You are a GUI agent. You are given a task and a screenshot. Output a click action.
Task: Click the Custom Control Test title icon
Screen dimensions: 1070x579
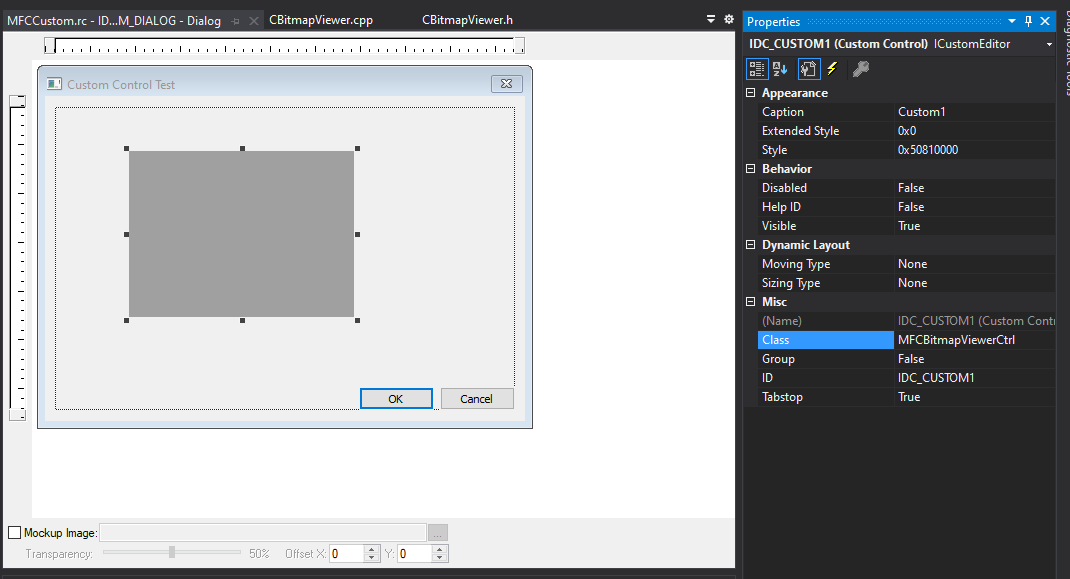coord(54,84)
